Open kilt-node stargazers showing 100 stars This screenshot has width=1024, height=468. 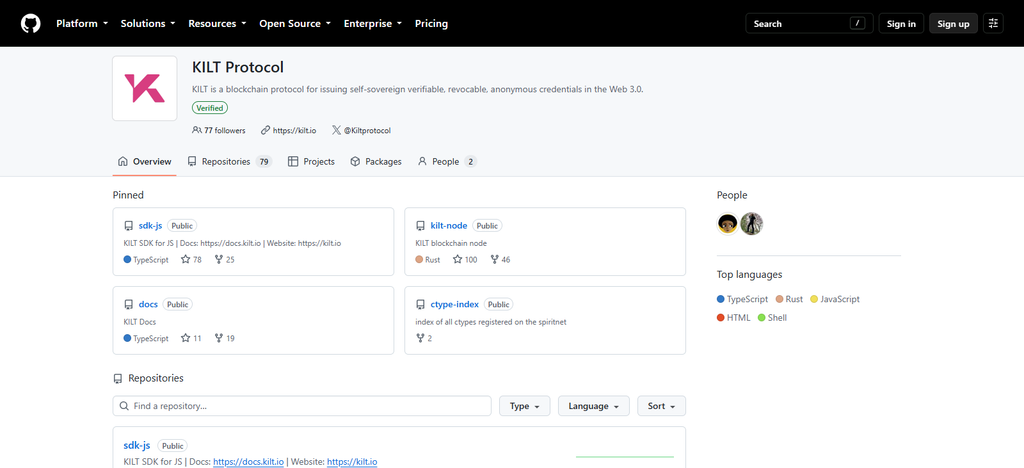point(465,260)
